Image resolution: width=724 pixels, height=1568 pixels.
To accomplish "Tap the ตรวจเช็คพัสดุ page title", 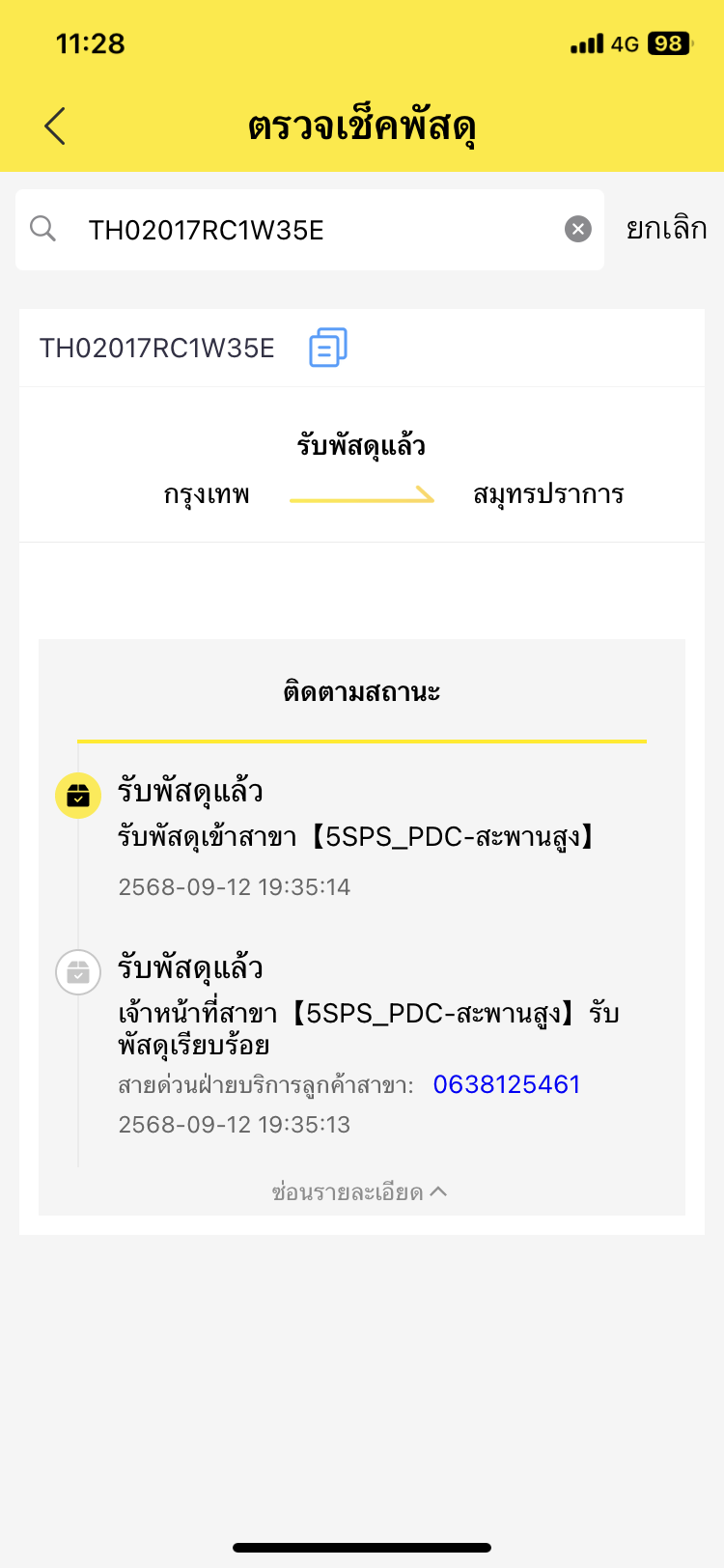I will click(362, 126).
